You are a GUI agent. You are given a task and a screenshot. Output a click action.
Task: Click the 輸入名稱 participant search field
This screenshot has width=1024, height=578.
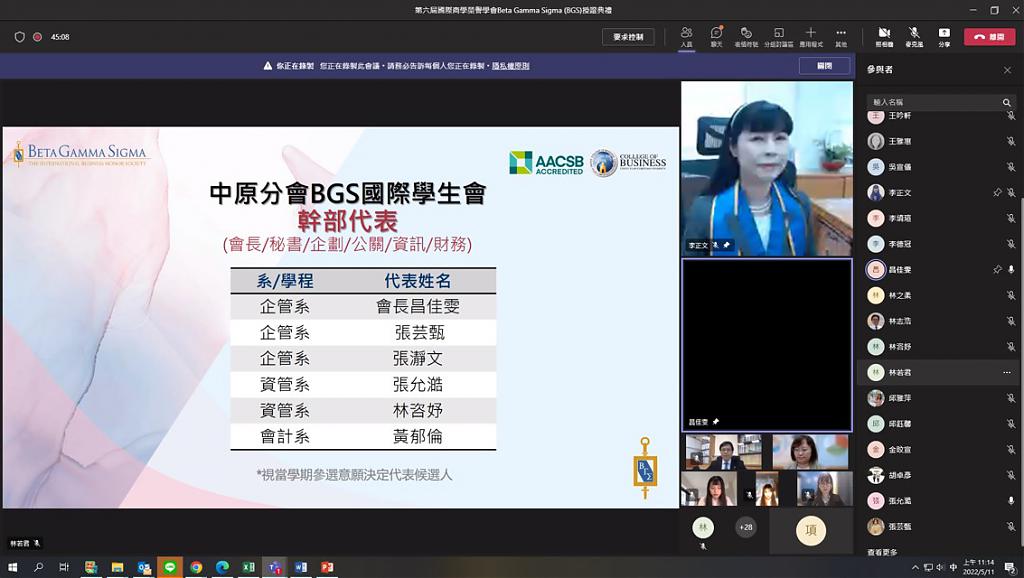click(941, 103)
